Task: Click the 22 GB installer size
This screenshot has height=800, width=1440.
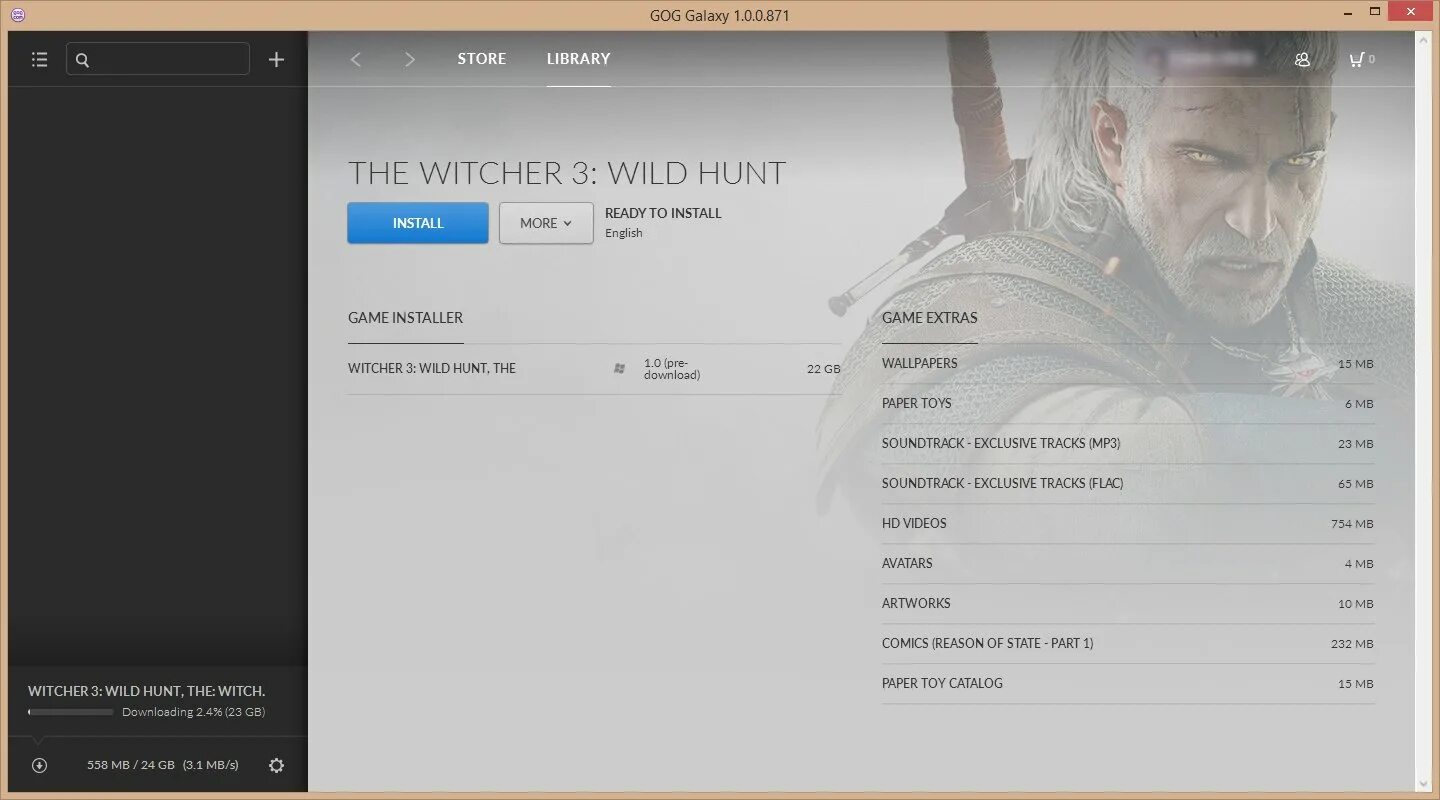Action: pos(824,369)
